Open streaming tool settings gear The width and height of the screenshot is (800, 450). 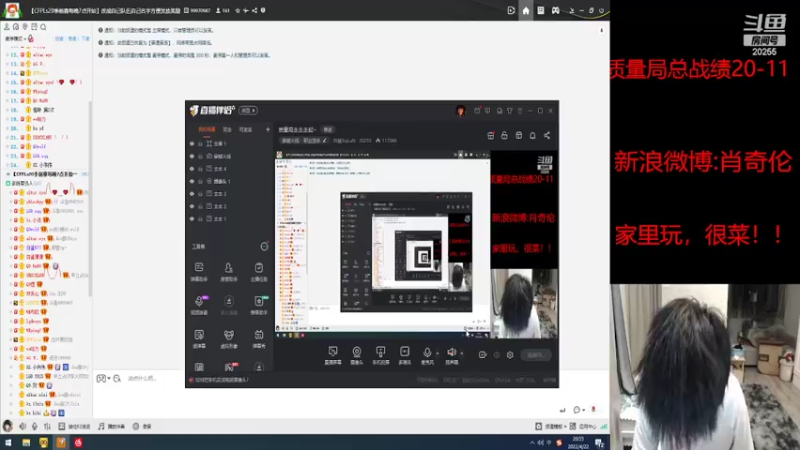(x=510, y=355)
